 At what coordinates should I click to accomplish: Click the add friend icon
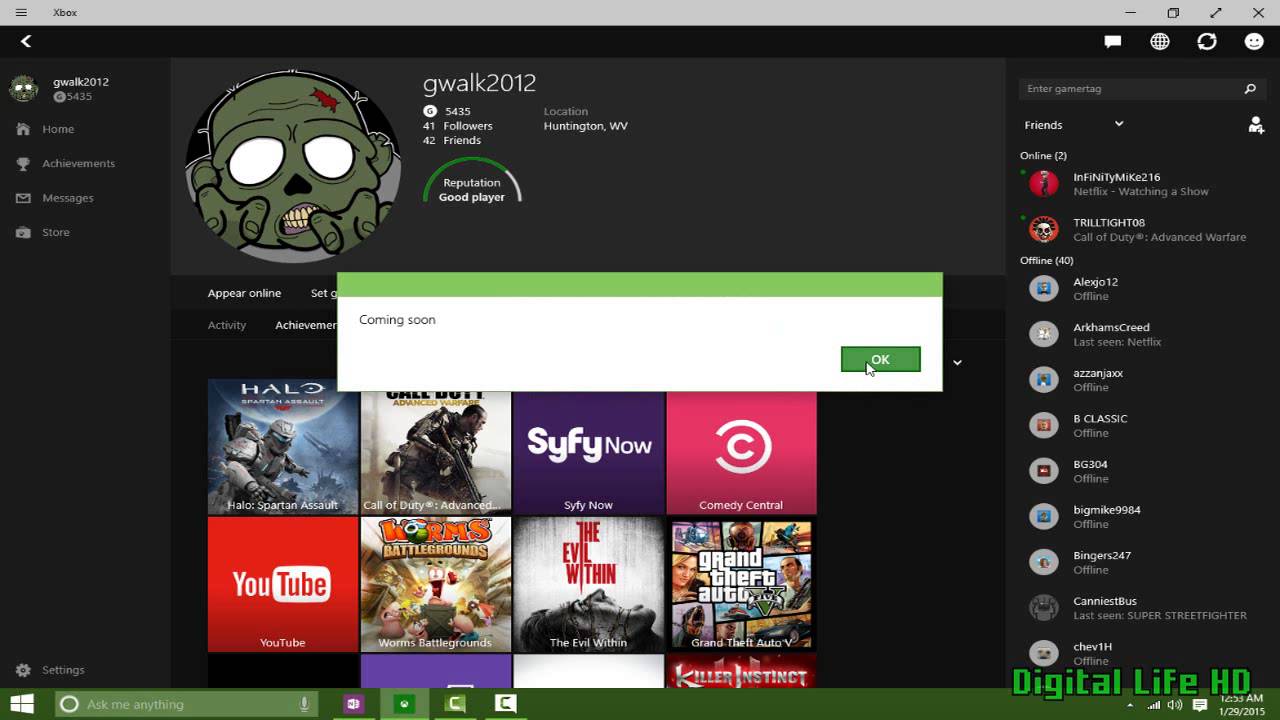point(1256,125)
